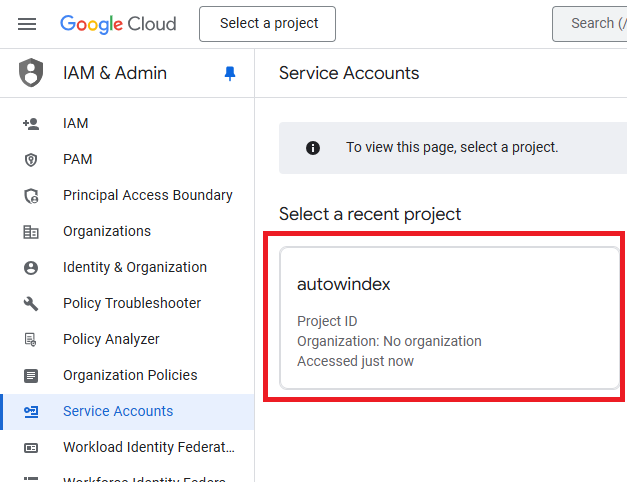Click the Google Cloud logo
The height and width of the screenshot is (482, 627).
click(x=118, y=24)
